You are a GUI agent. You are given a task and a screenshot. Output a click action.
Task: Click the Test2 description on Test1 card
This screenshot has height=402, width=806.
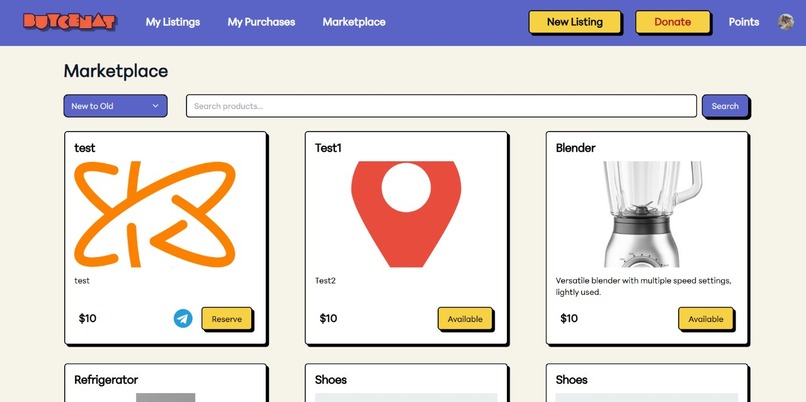[x=325, y=281]
